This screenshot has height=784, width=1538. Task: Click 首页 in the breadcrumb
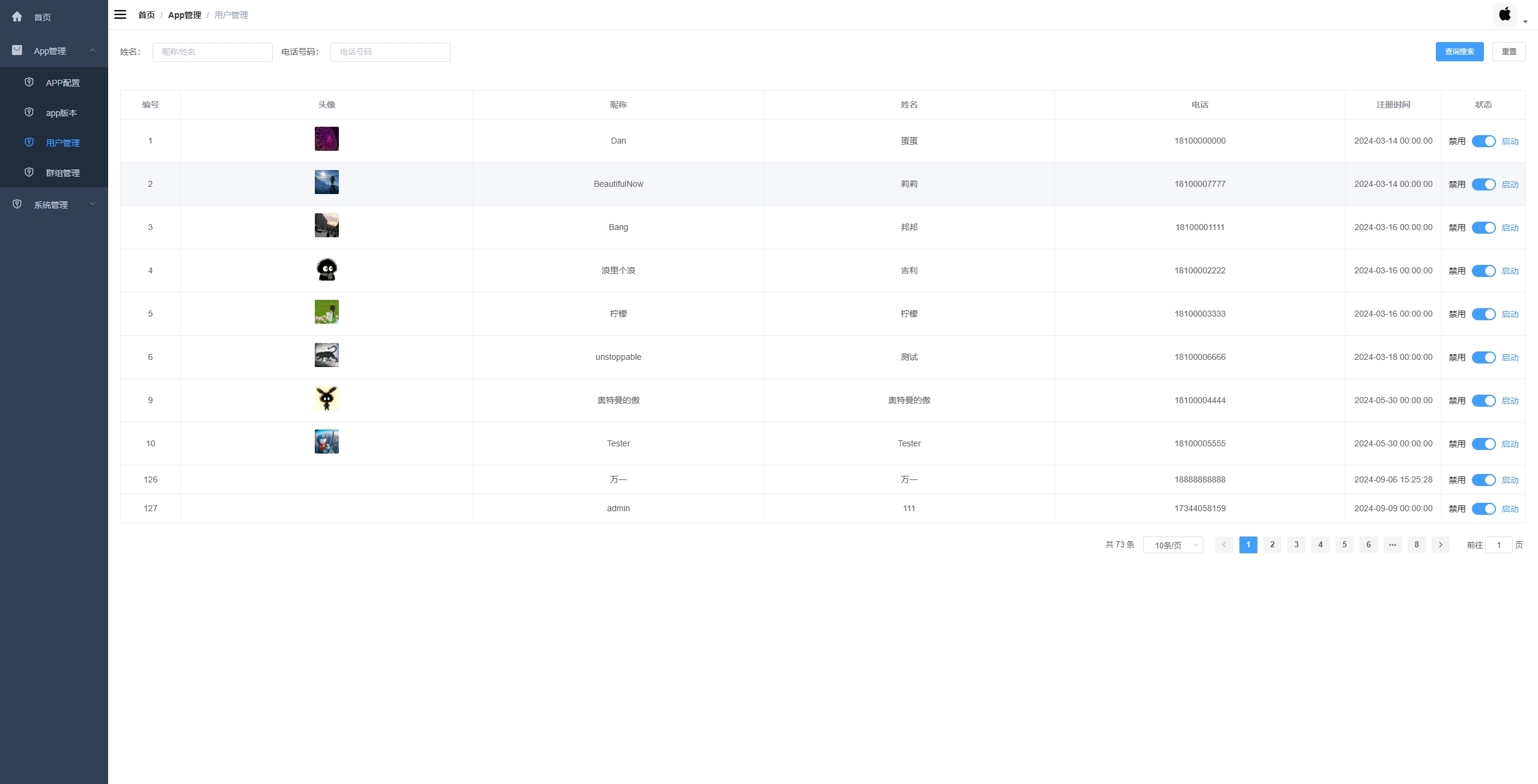pyautogui.click(x=146, y=15)
